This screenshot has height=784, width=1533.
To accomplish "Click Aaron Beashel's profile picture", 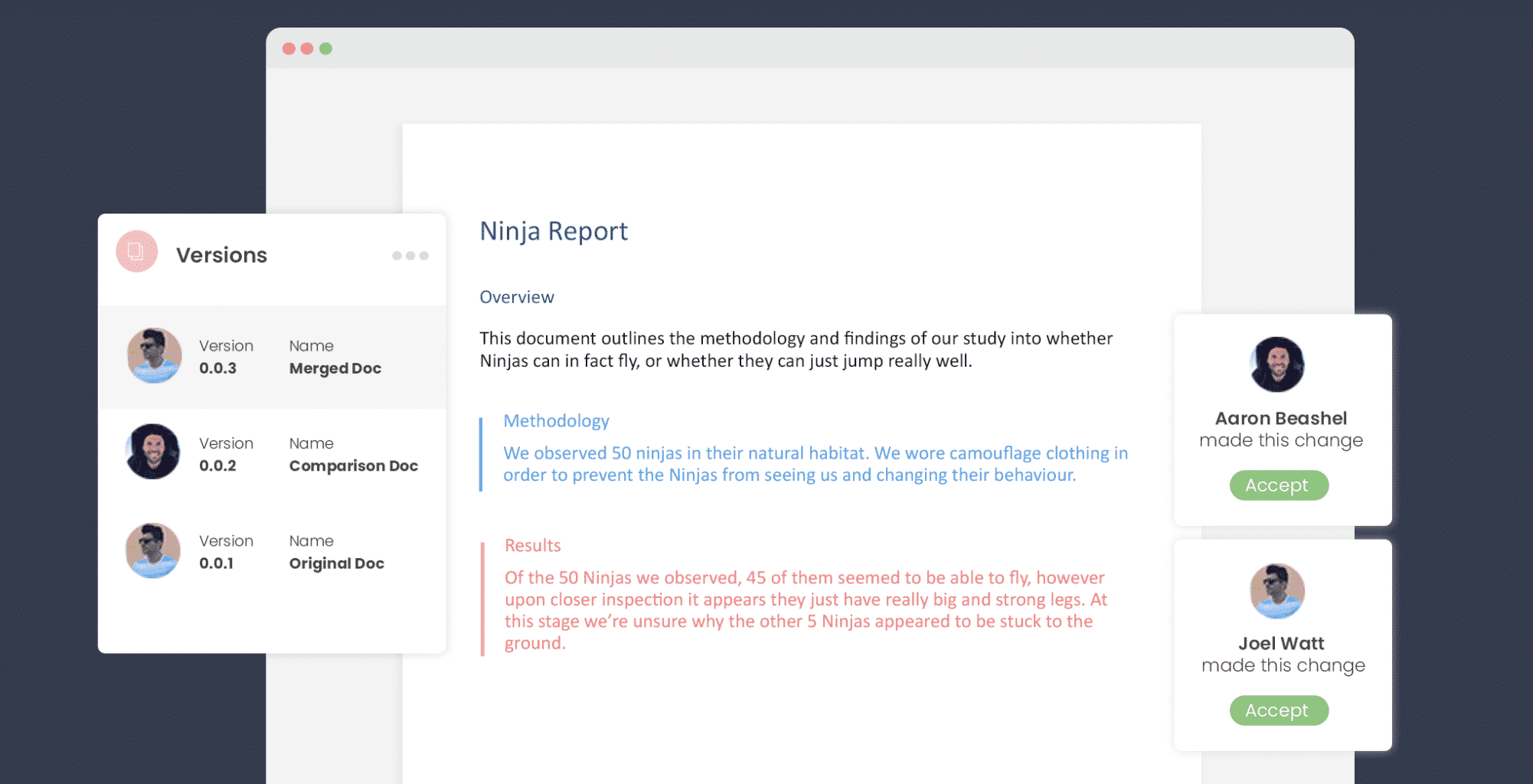I will pyautogui.click(x=1276, y=364).
